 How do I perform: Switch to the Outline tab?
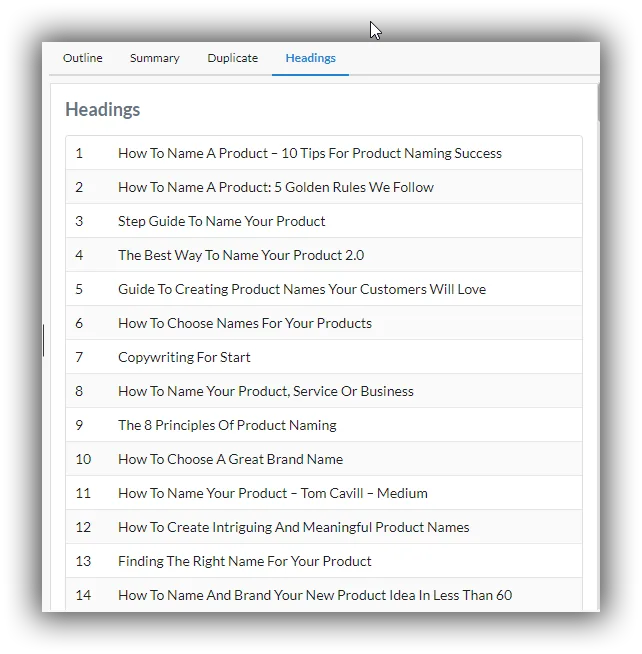tap(83, 58)
